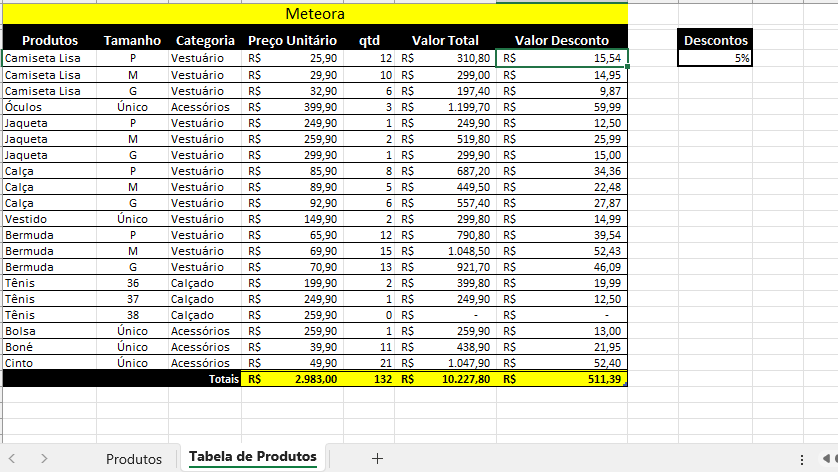Select Valor Total cell 310,80

(445, 58)
